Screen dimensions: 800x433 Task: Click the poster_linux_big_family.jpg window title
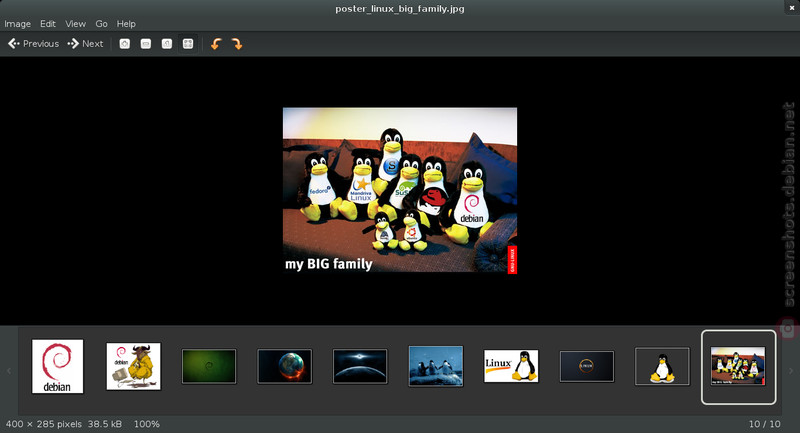click(x=400, y=9)
